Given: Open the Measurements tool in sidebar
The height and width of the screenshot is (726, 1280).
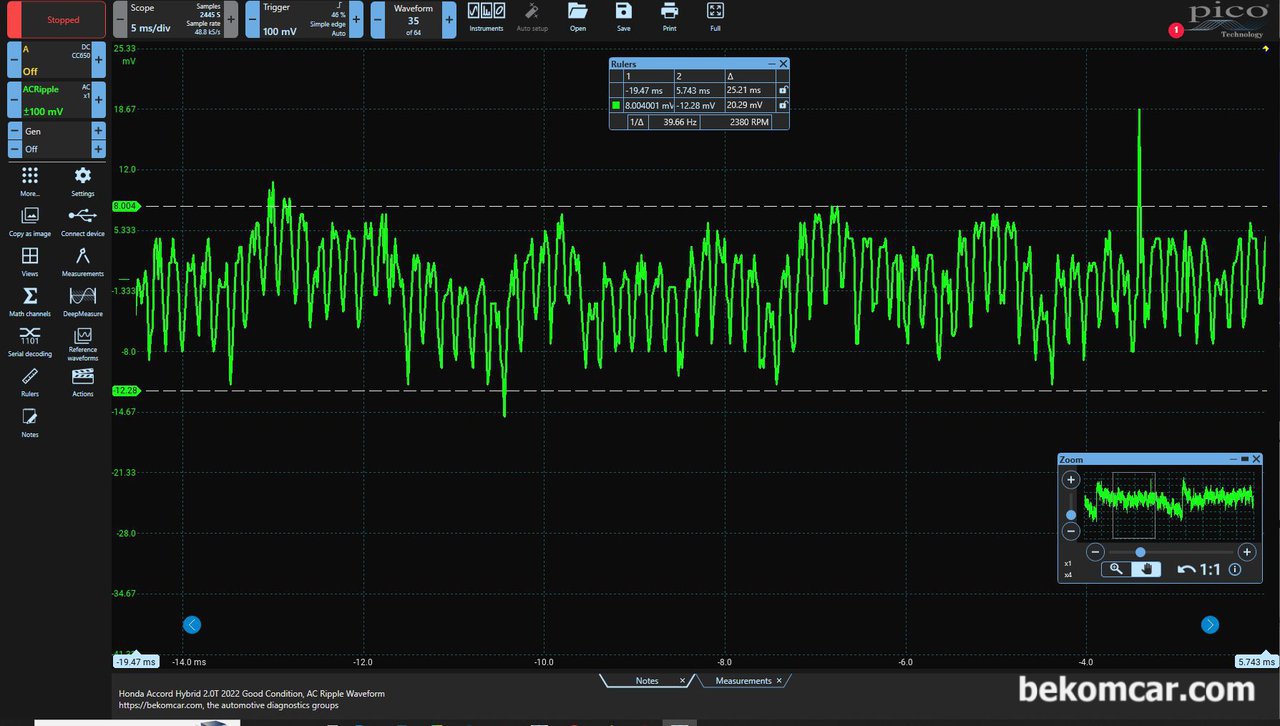Looking at the screenshot, I should [x=83, y=261].
